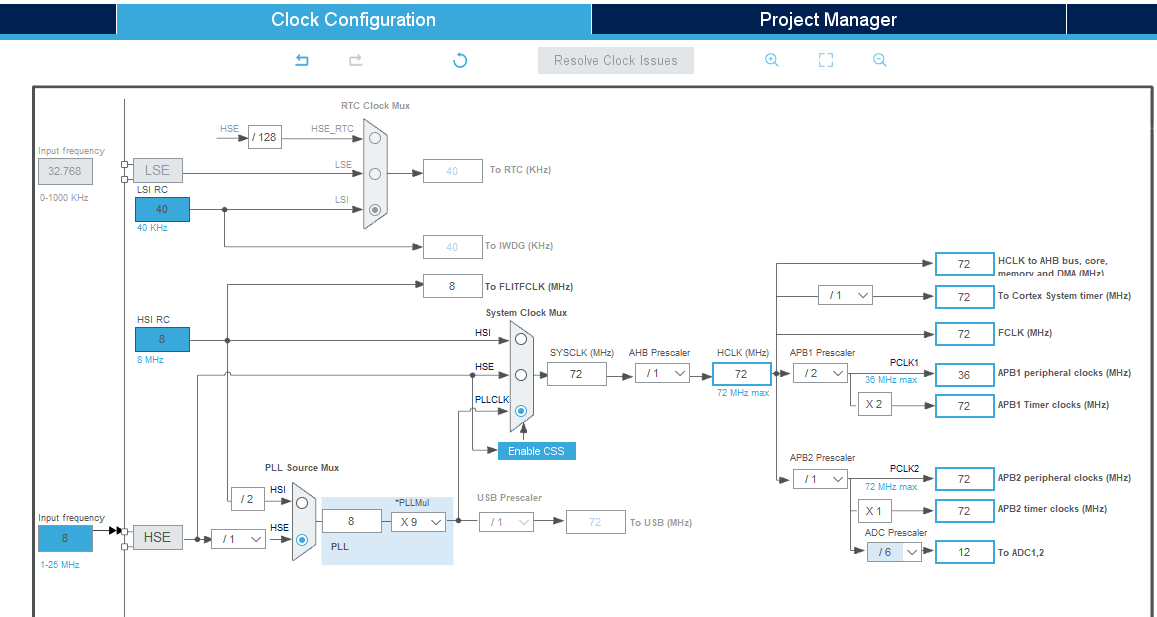Open the Cortex System timer divider dropdown
Image resolution: width=1157 pixels, height=617 pixels.
pos(845,295)
